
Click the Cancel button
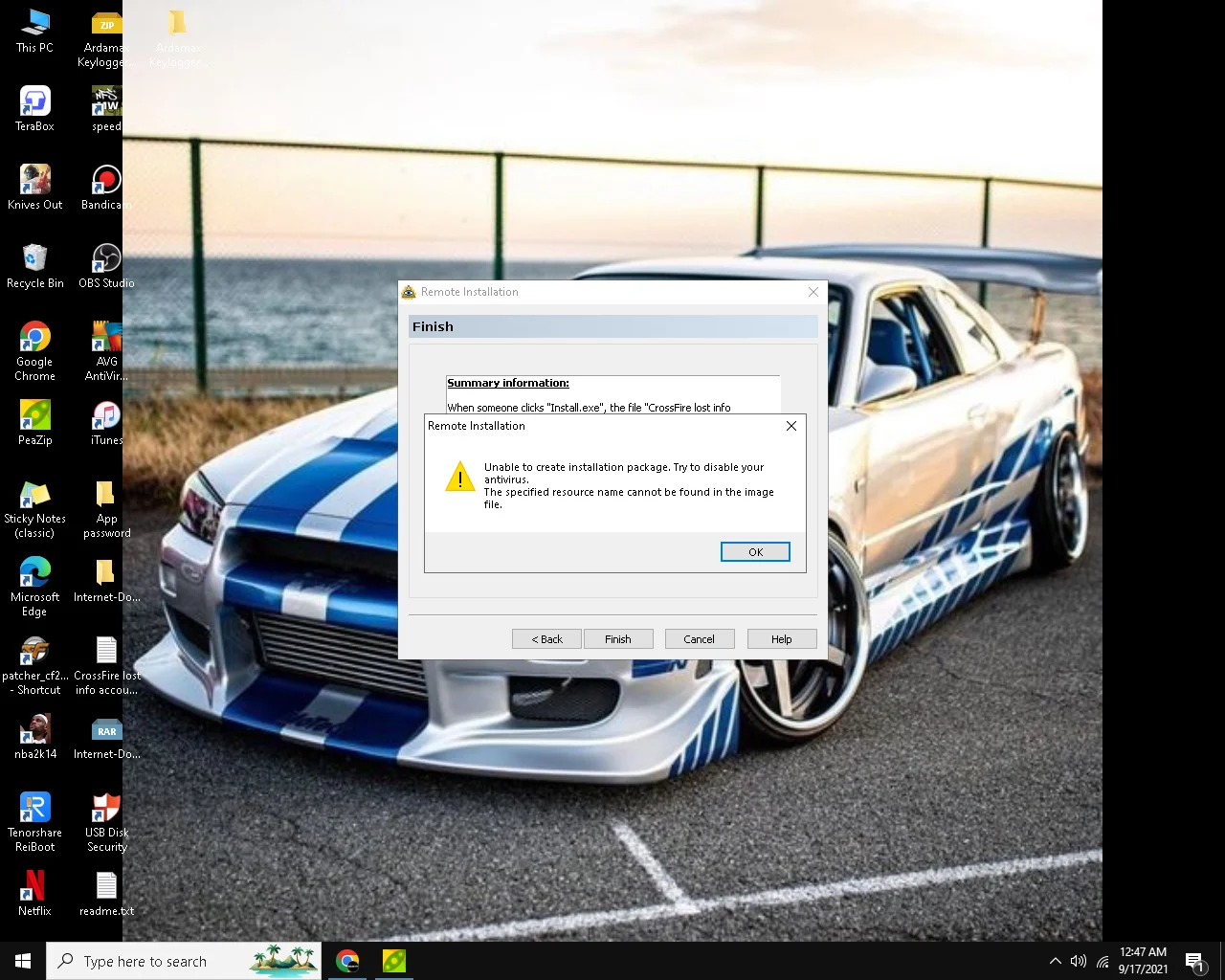(x=699, y=639)
